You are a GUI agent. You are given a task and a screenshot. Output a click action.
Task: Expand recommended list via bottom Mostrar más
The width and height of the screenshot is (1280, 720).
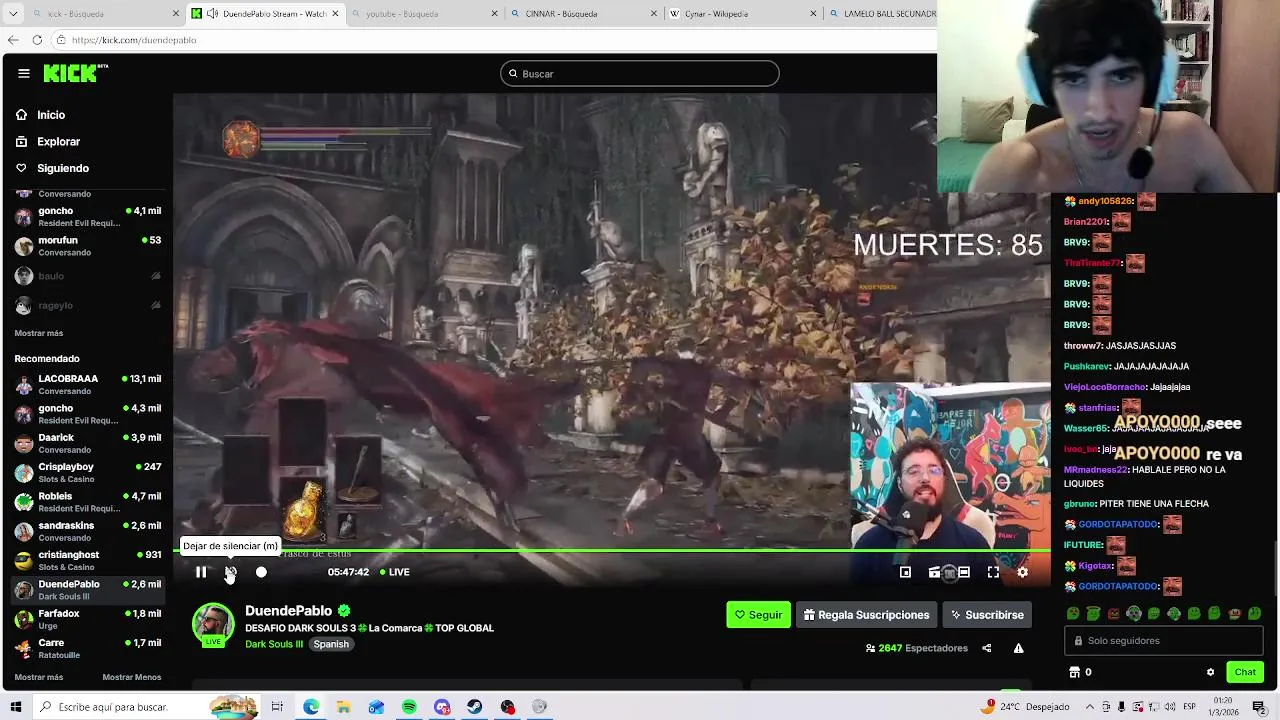[x=39, y=677]
